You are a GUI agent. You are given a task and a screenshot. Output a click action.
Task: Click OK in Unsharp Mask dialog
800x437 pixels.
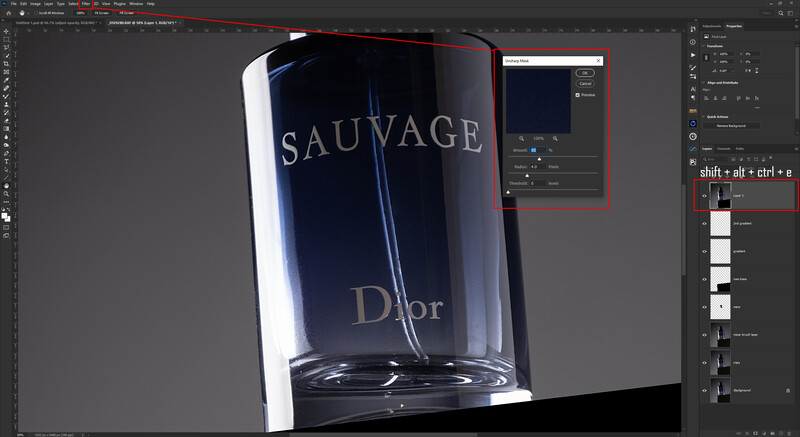pos(585,73)
